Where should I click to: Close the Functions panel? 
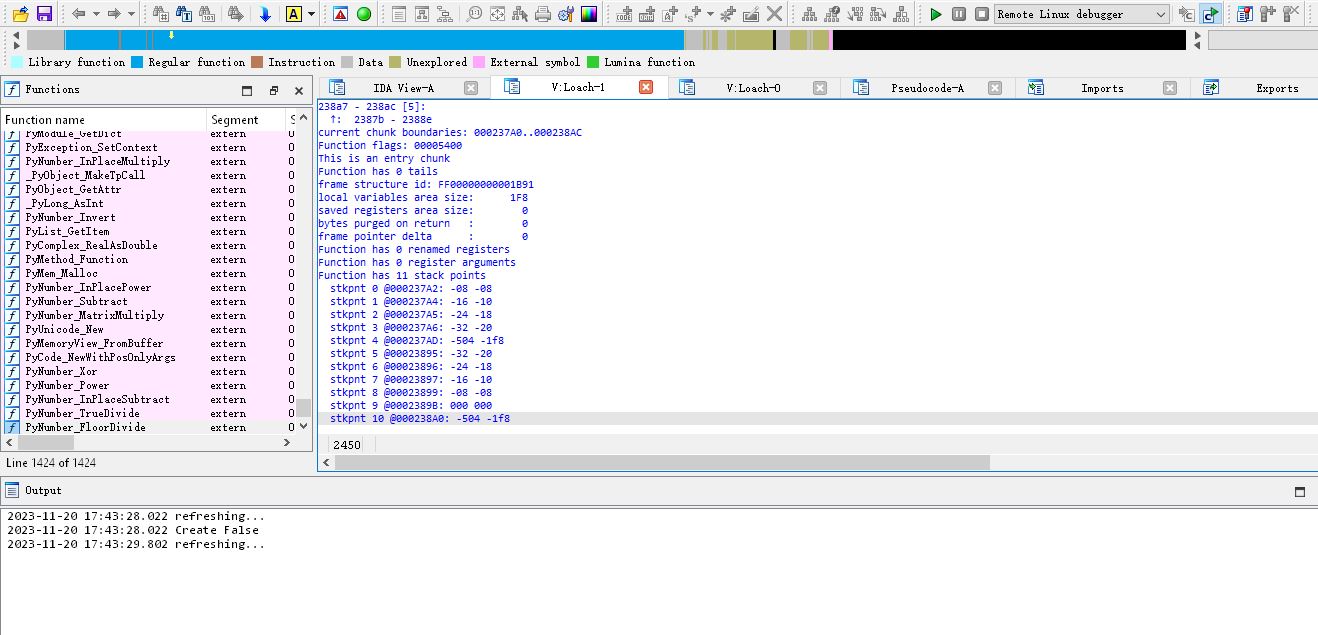click(298, 90)
